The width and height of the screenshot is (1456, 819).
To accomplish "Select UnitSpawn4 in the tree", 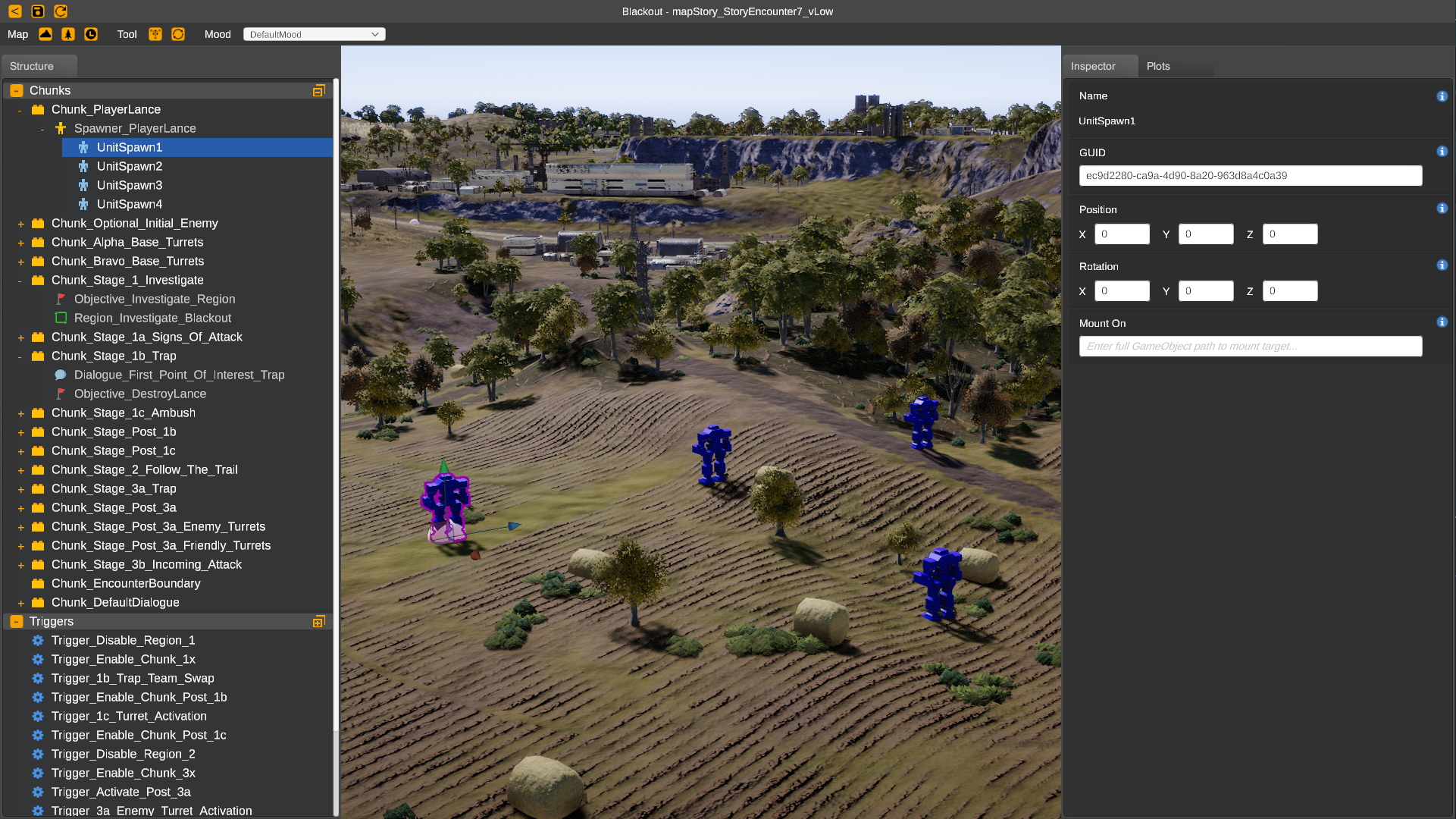I will pos(197,204).
